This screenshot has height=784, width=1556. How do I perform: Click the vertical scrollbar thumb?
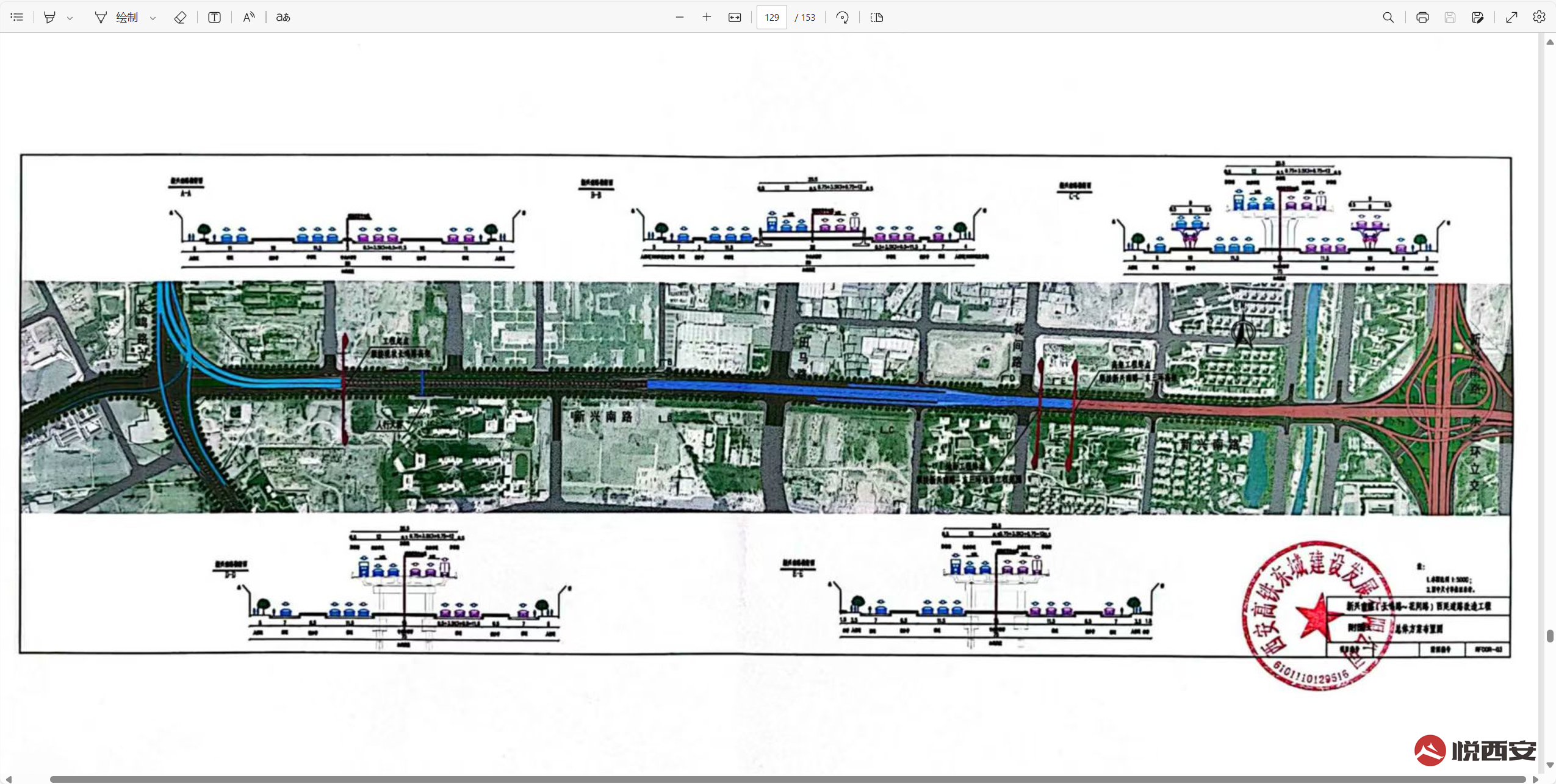tap(1550, 636)
